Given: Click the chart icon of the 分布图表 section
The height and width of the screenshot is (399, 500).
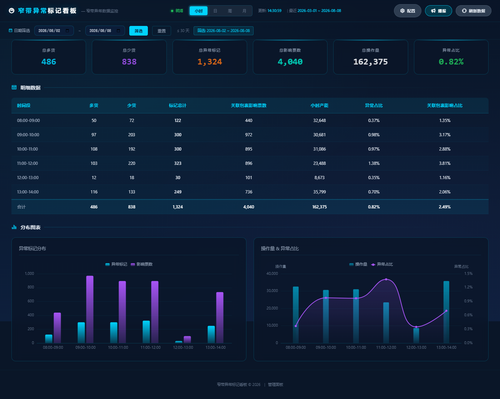Looking at the screenshot, I should (x=14, y=227).
